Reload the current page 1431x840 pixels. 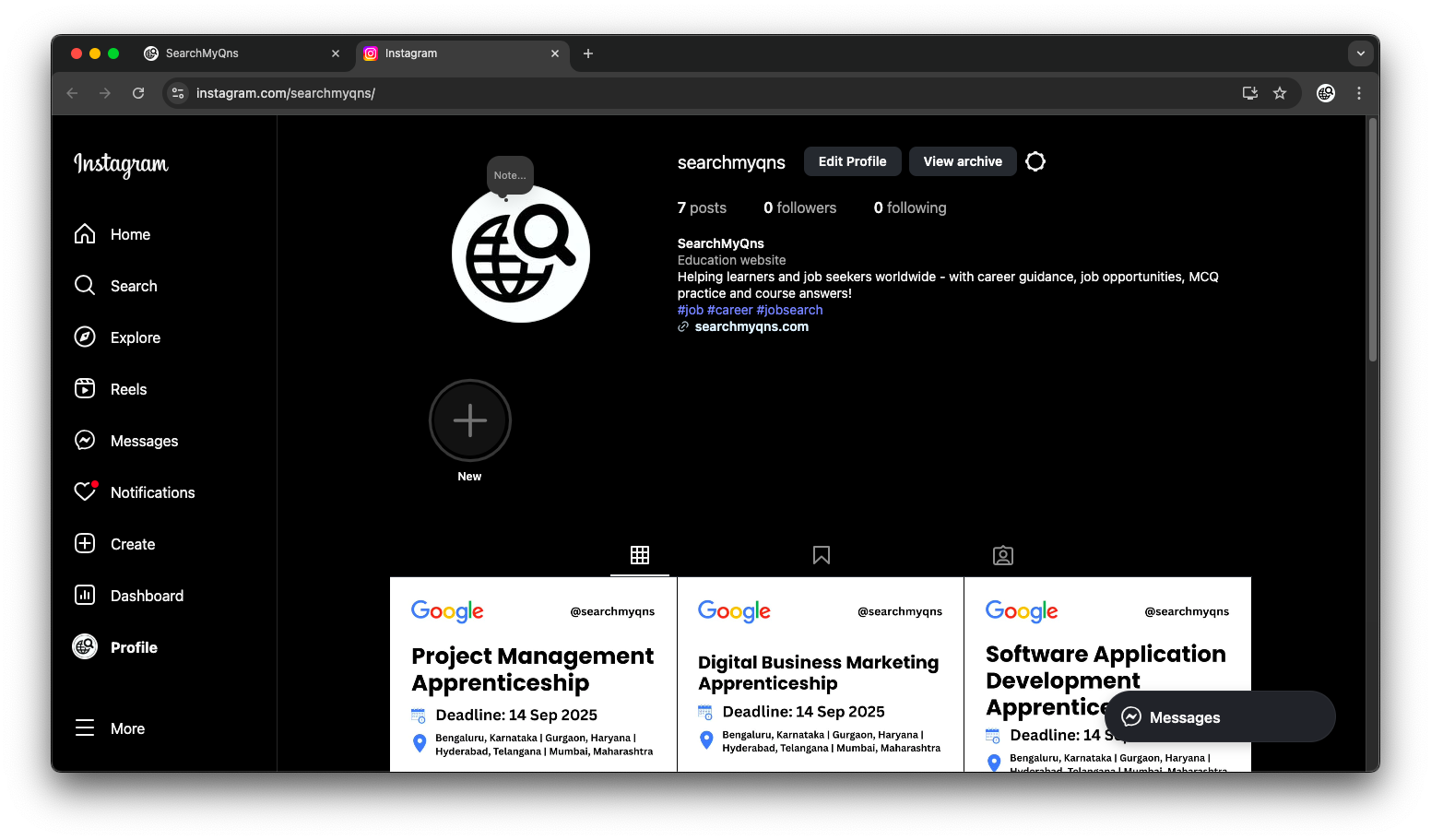pyautogui.click(x=138, y=93)
